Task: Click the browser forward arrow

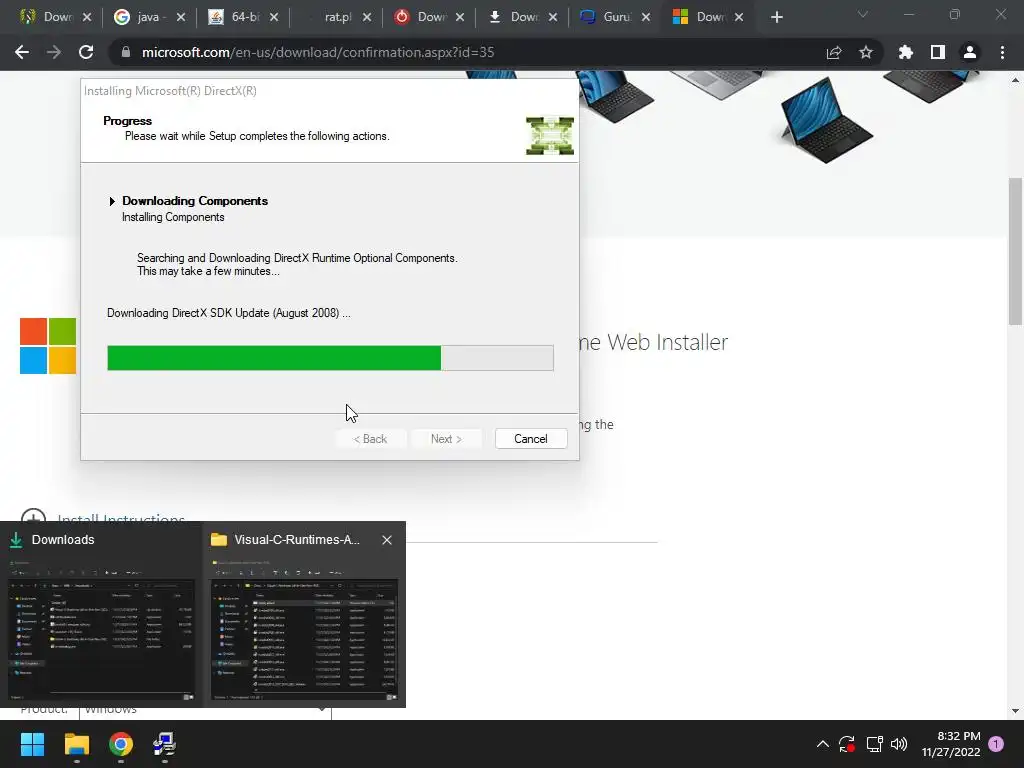Action: tap(54, 52)
